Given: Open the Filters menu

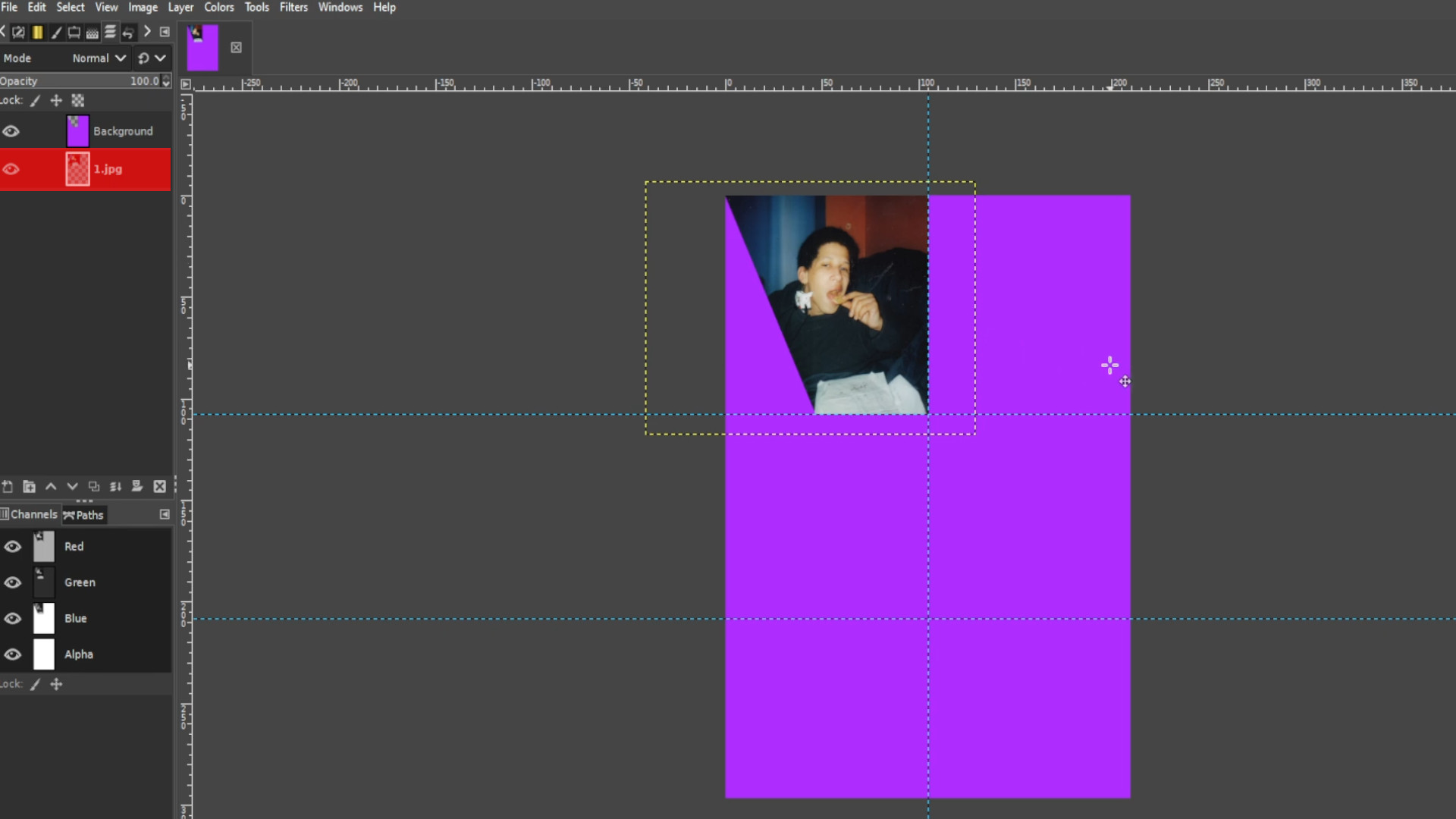Looking at the screenshot, I should [x=293, y=7].
